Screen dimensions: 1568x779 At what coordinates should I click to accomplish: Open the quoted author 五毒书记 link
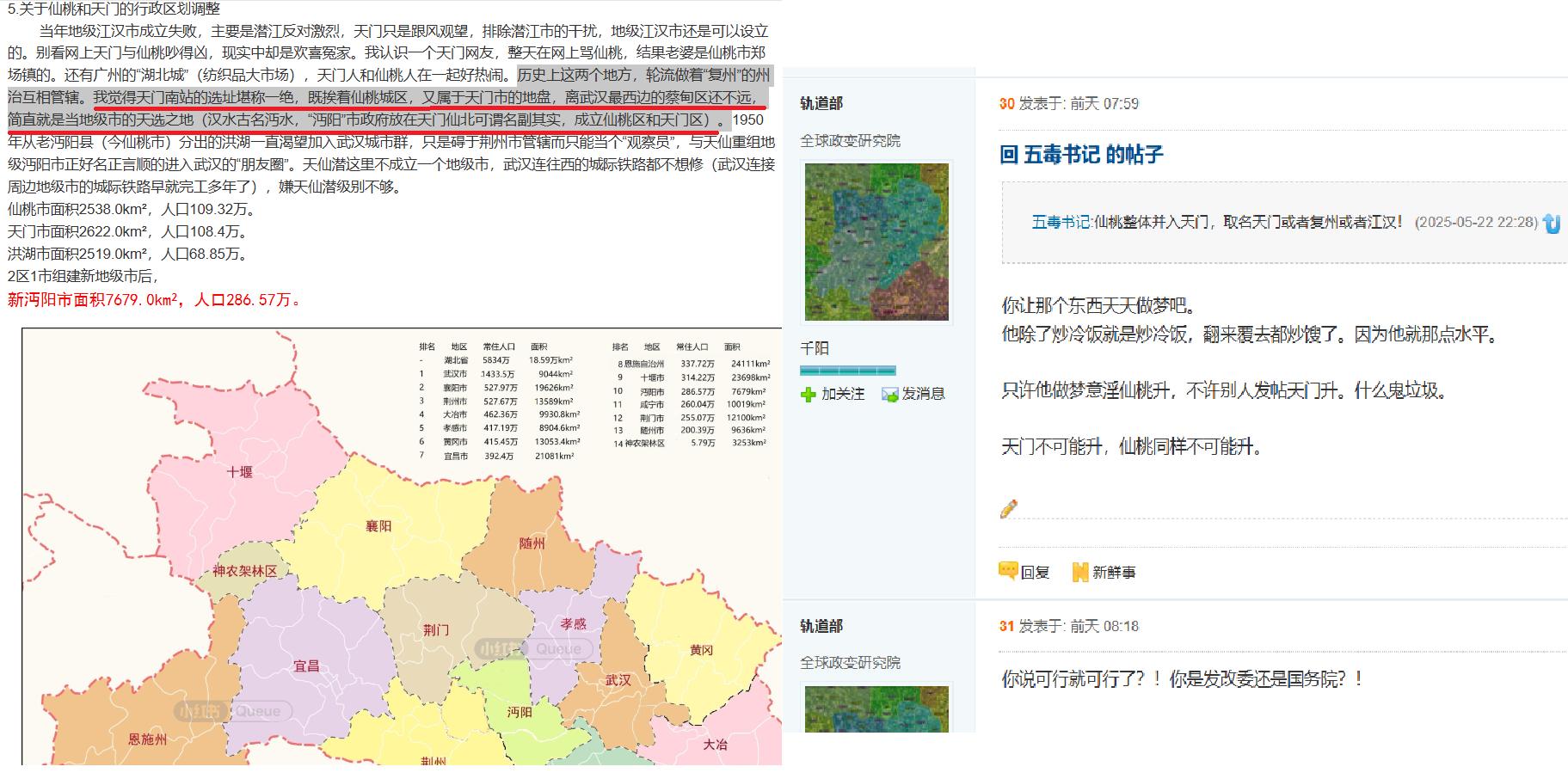pyautogui.click(x=1061, y=222)
